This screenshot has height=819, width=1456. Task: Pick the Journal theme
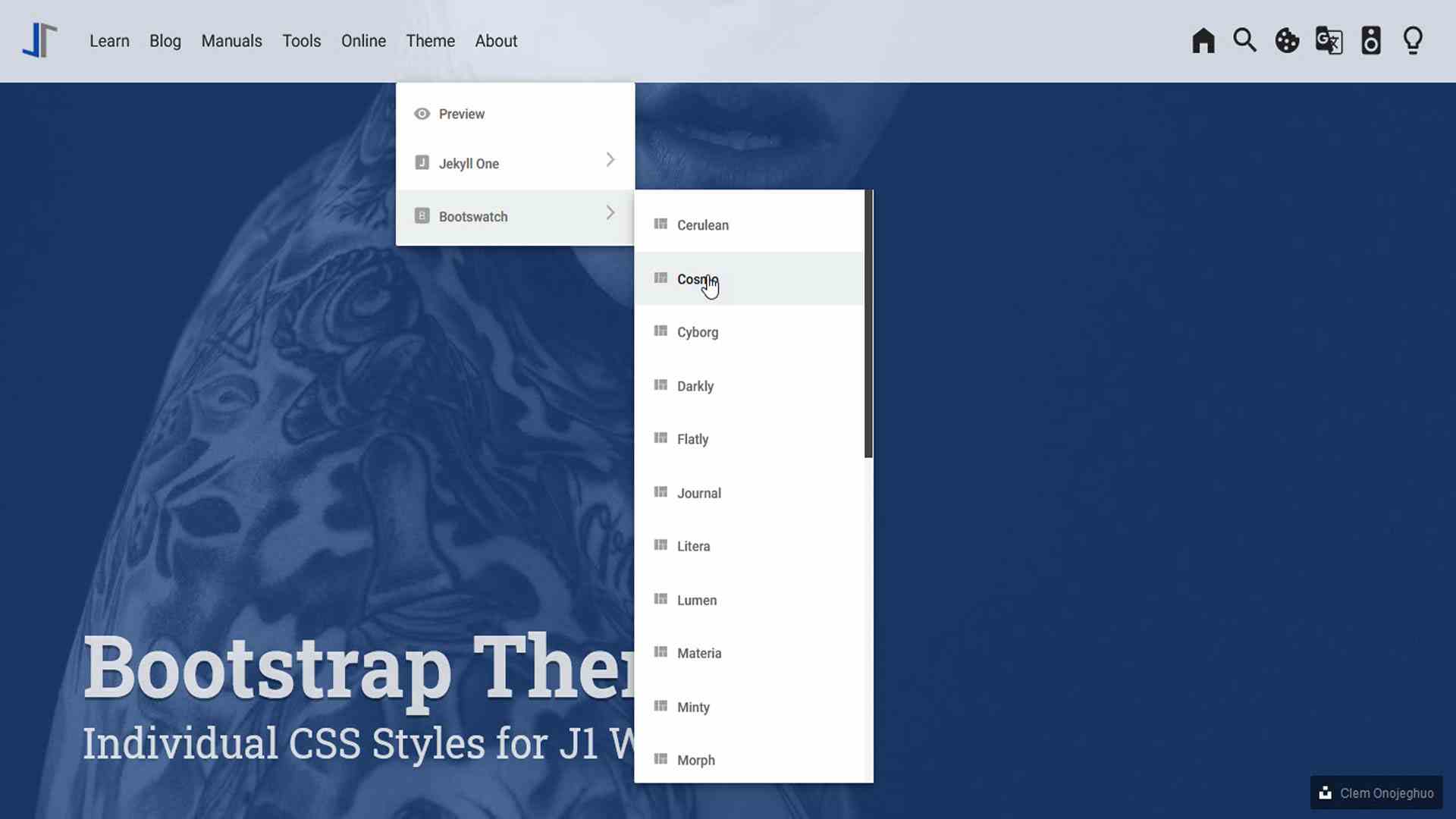[698, 493]
